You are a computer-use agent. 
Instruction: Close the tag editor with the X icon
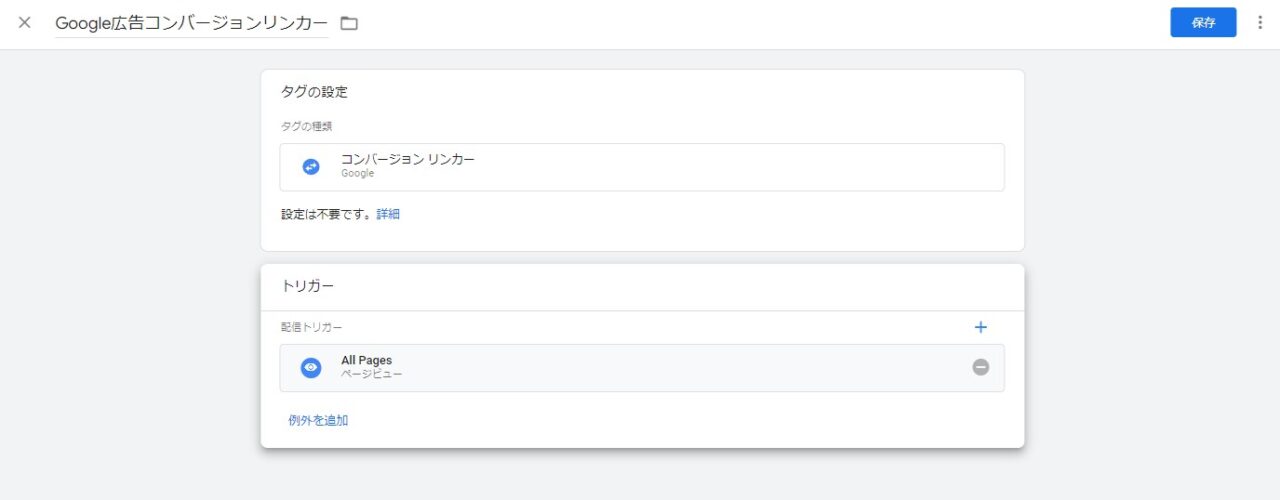point(25,23)
